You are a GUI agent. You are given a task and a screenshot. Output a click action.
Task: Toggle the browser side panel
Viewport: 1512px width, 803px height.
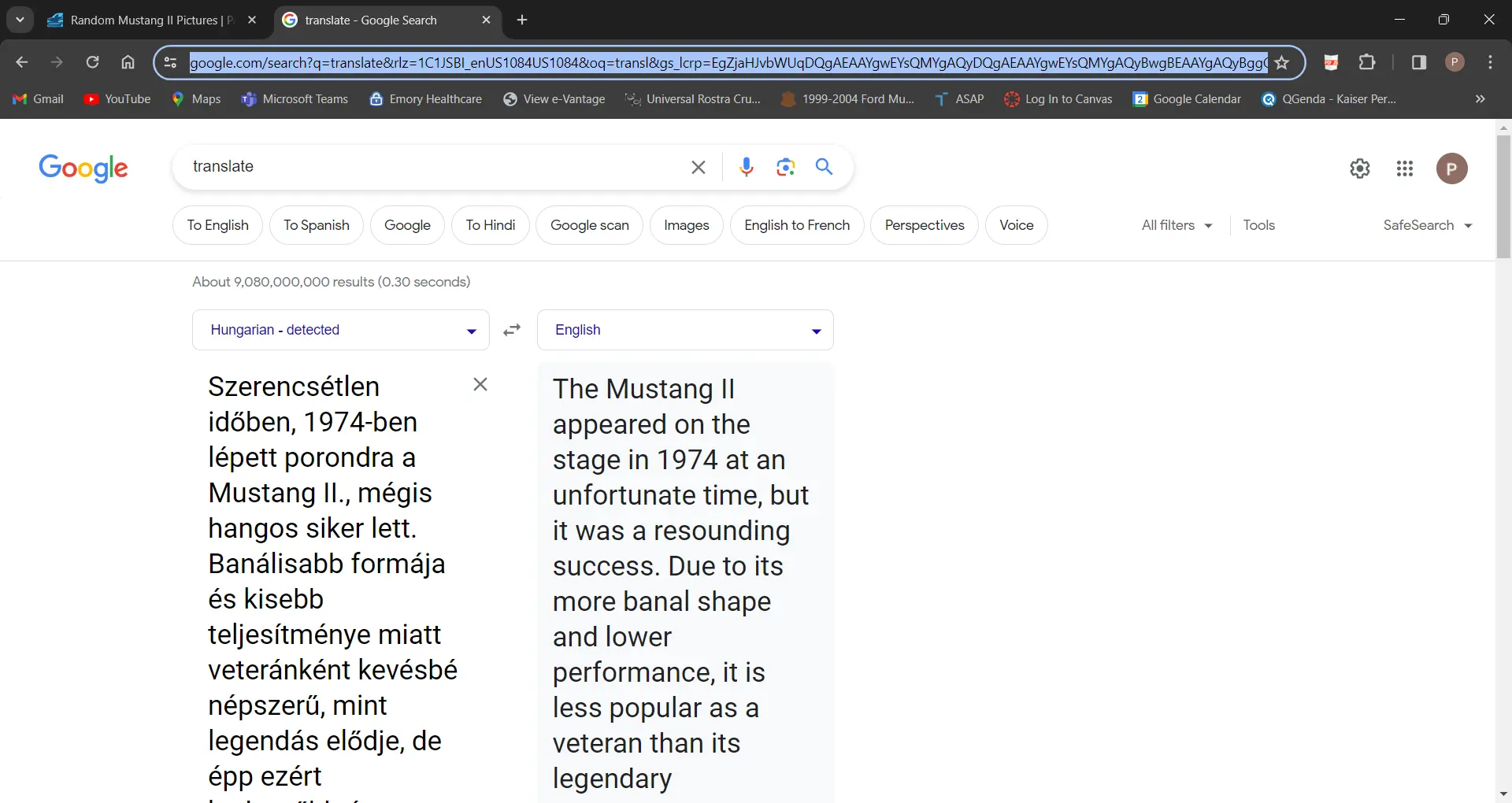1419,62
